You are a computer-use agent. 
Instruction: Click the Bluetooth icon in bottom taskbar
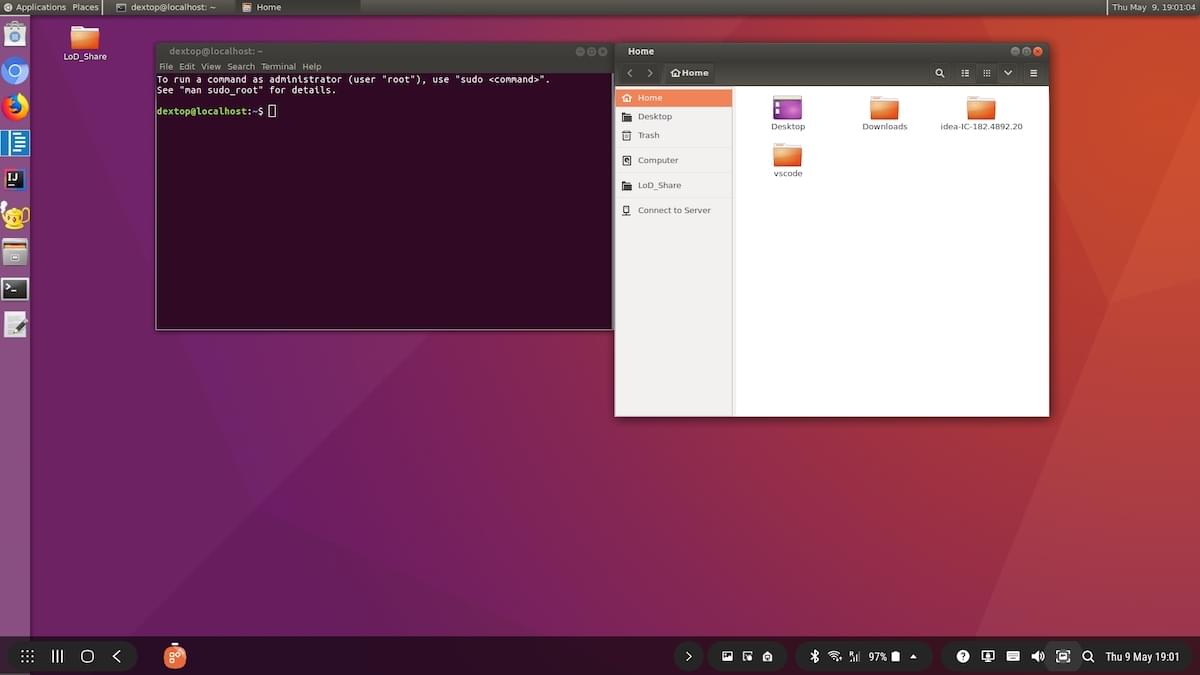[x=814, y=657]
